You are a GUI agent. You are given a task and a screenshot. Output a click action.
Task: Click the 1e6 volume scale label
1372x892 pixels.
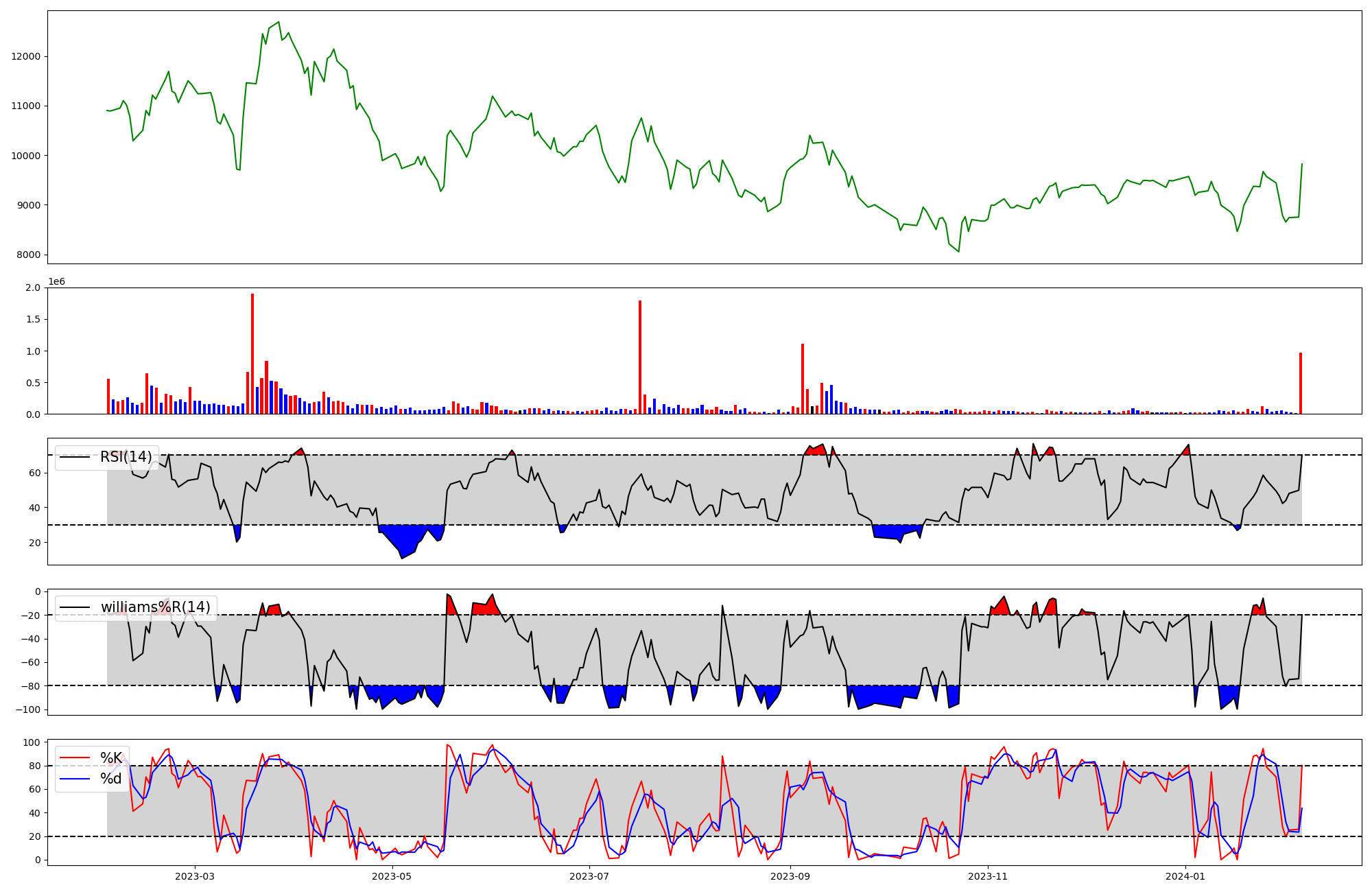[56, 282]
